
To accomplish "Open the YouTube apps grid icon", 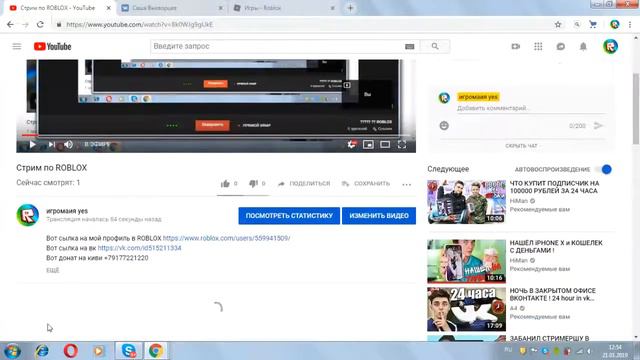I will [x=538, y=47].
